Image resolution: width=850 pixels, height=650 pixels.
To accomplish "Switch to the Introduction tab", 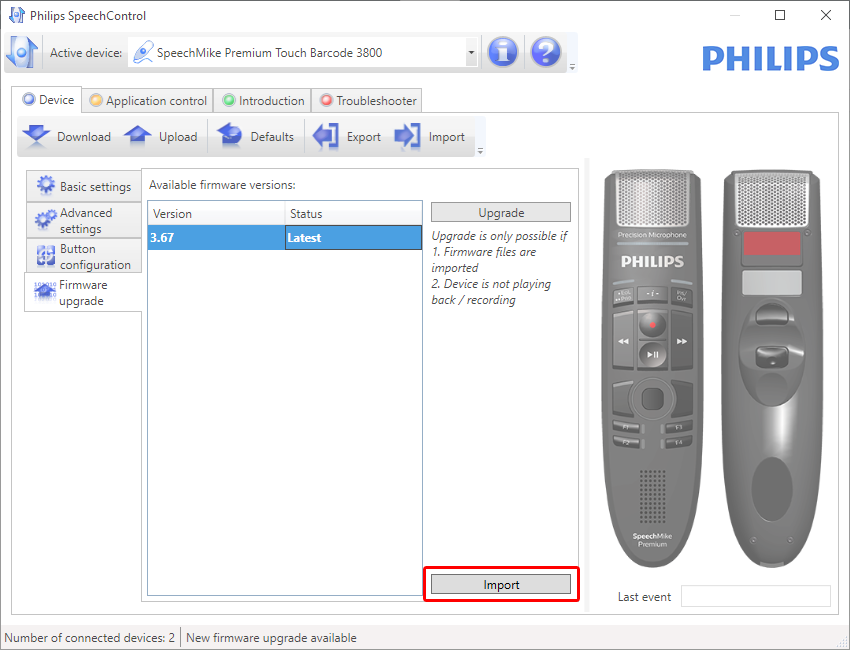I will (262, 100).
